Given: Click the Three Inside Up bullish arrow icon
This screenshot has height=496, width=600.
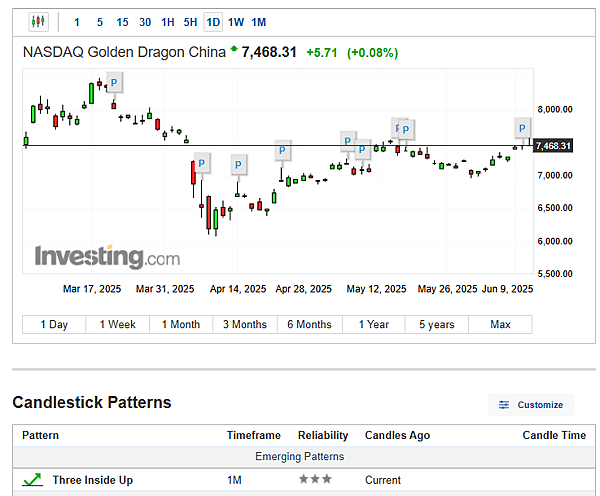Looking at the screenshot, I should point(32,480).
